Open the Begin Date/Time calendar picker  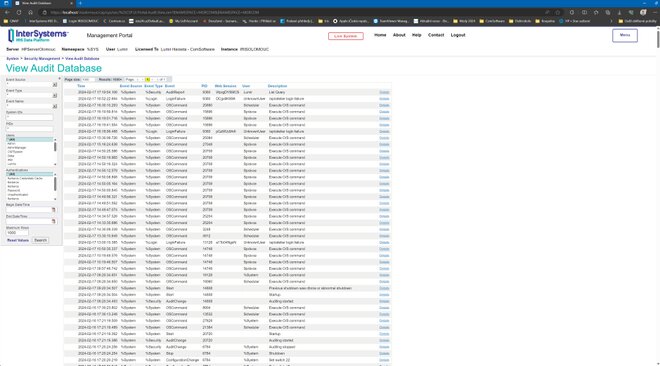(53, 210)
